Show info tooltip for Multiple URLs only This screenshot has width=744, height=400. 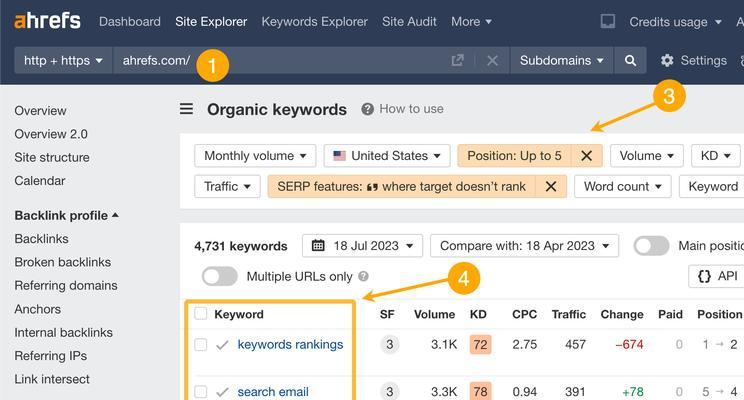coord(363,276)
